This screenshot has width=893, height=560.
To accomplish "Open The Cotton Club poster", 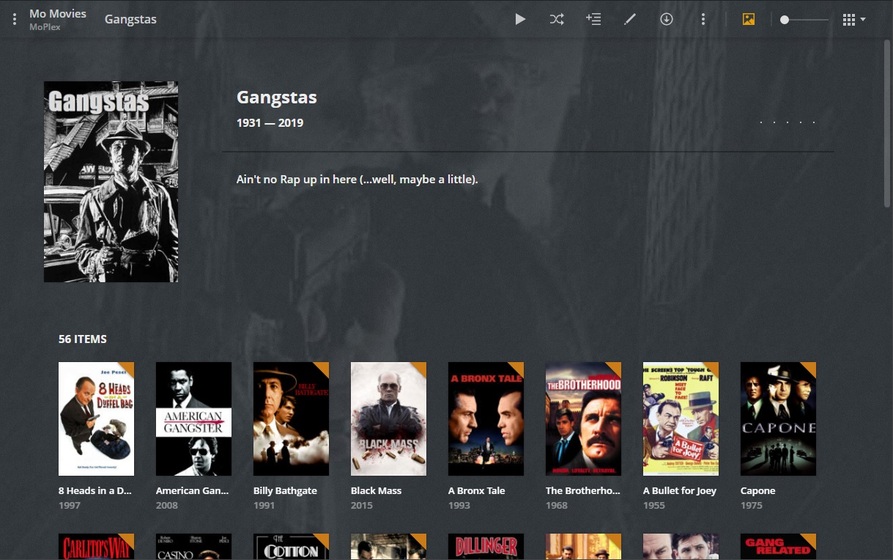I will 291,546.
